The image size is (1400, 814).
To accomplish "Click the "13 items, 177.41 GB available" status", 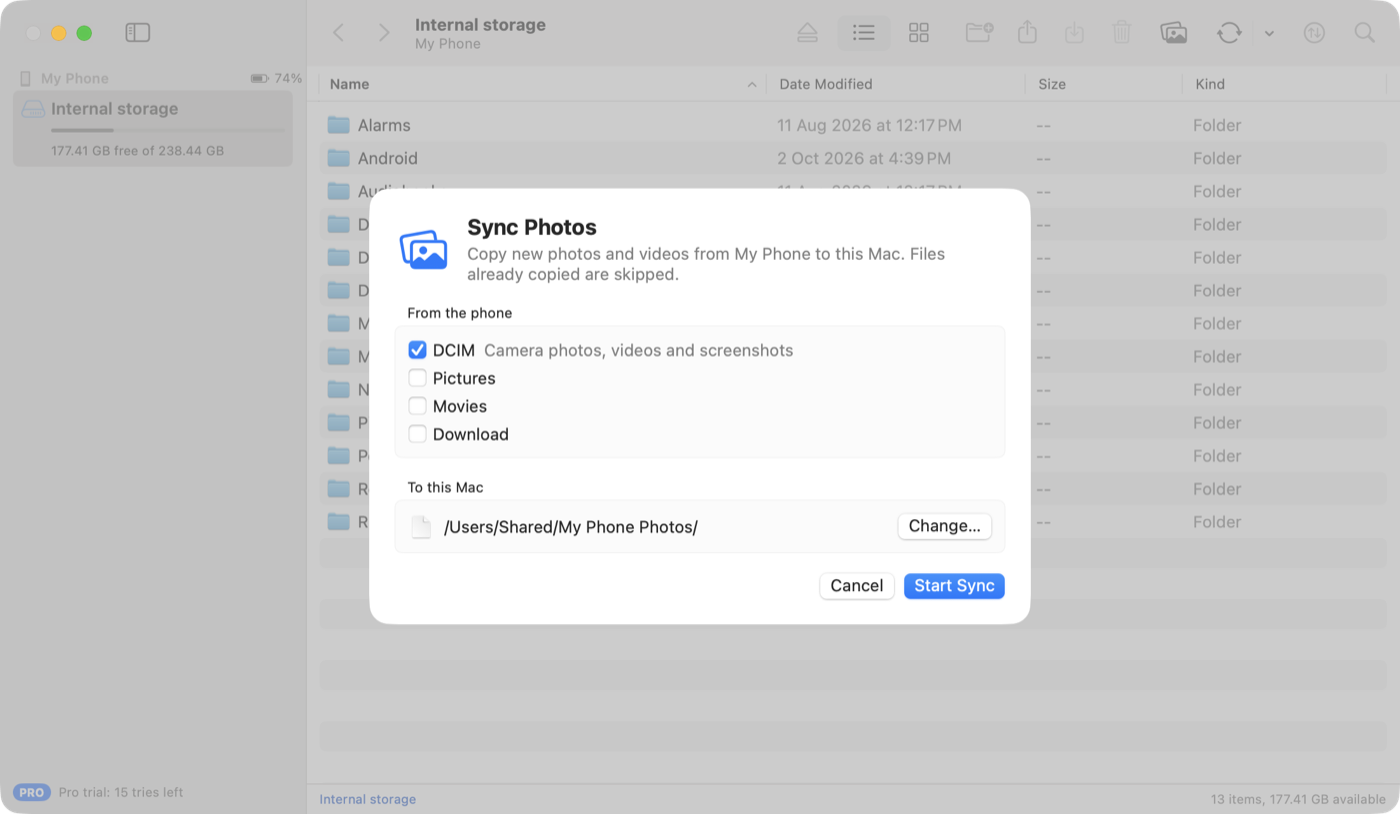I will [1298, 799].
